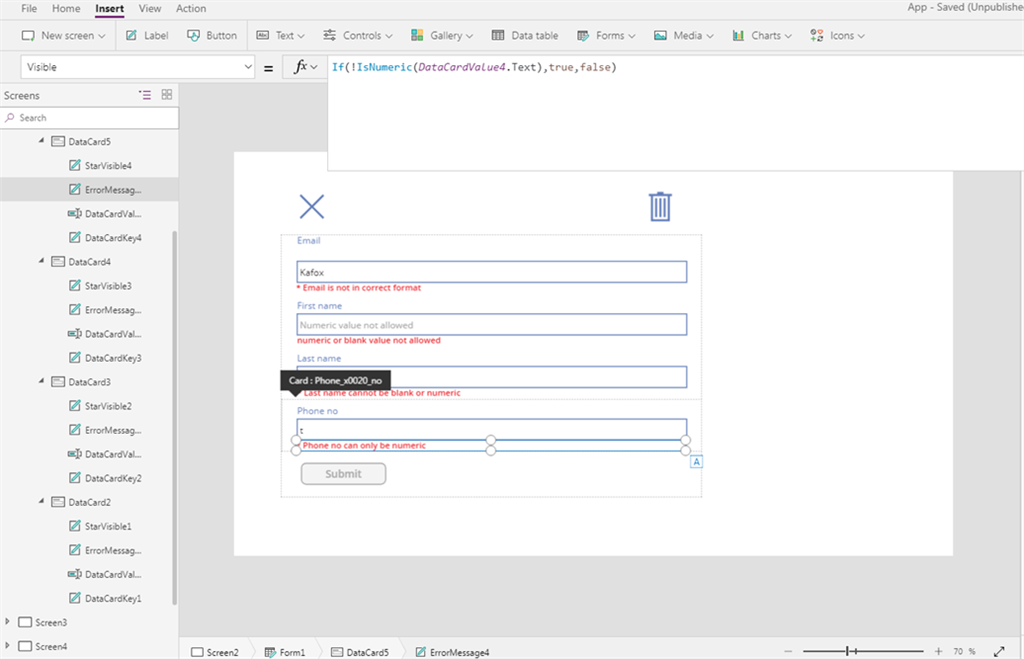This screenshot has width=1024, height=659.
Task: Select StarVisible4 in the tree
Action: click(x=108, y=166)
